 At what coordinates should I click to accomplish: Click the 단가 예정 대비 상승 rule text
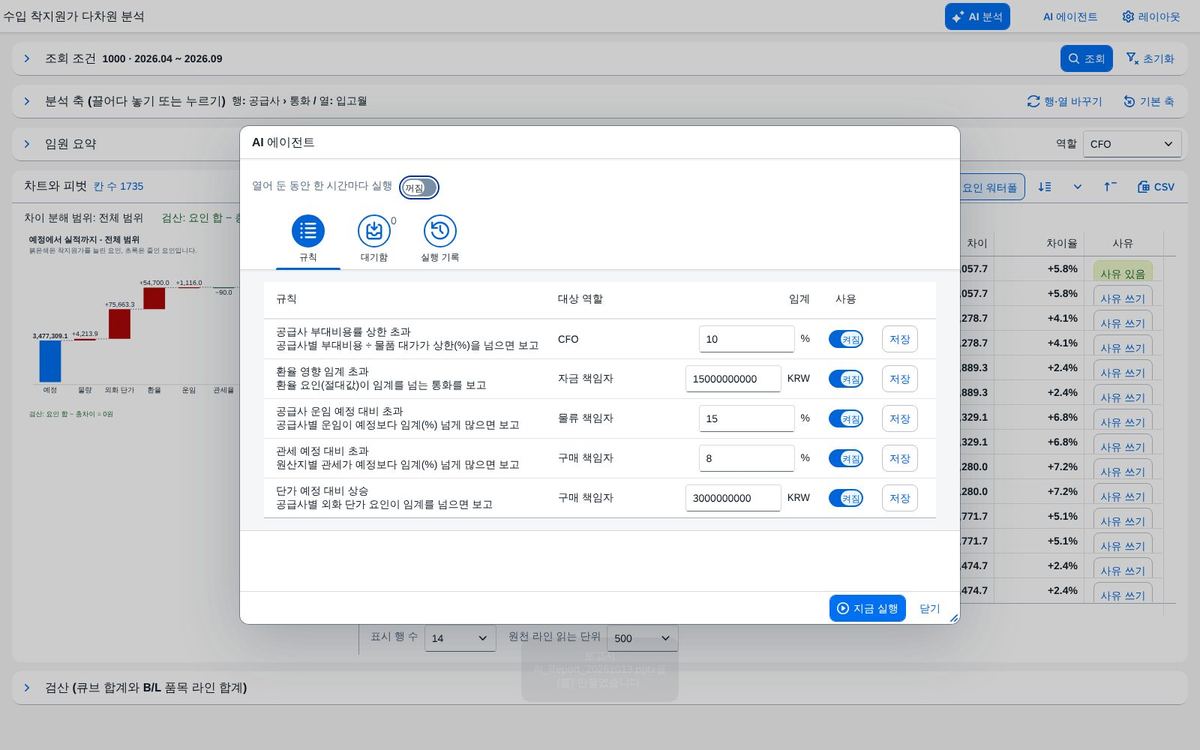point(322,491)
